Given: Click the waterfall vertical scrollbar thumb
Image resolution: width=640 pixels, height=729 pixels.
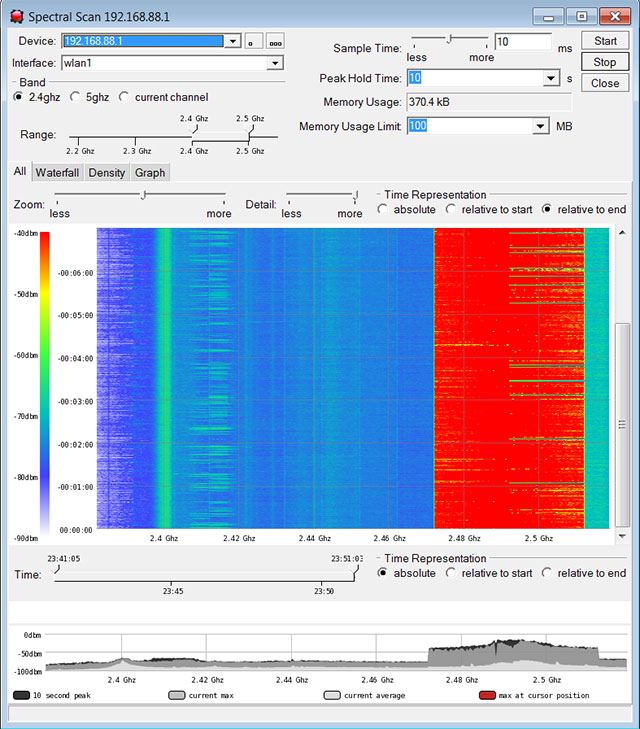Looking at the screenshot, I should pyautogui.click(x=622, y=424).
